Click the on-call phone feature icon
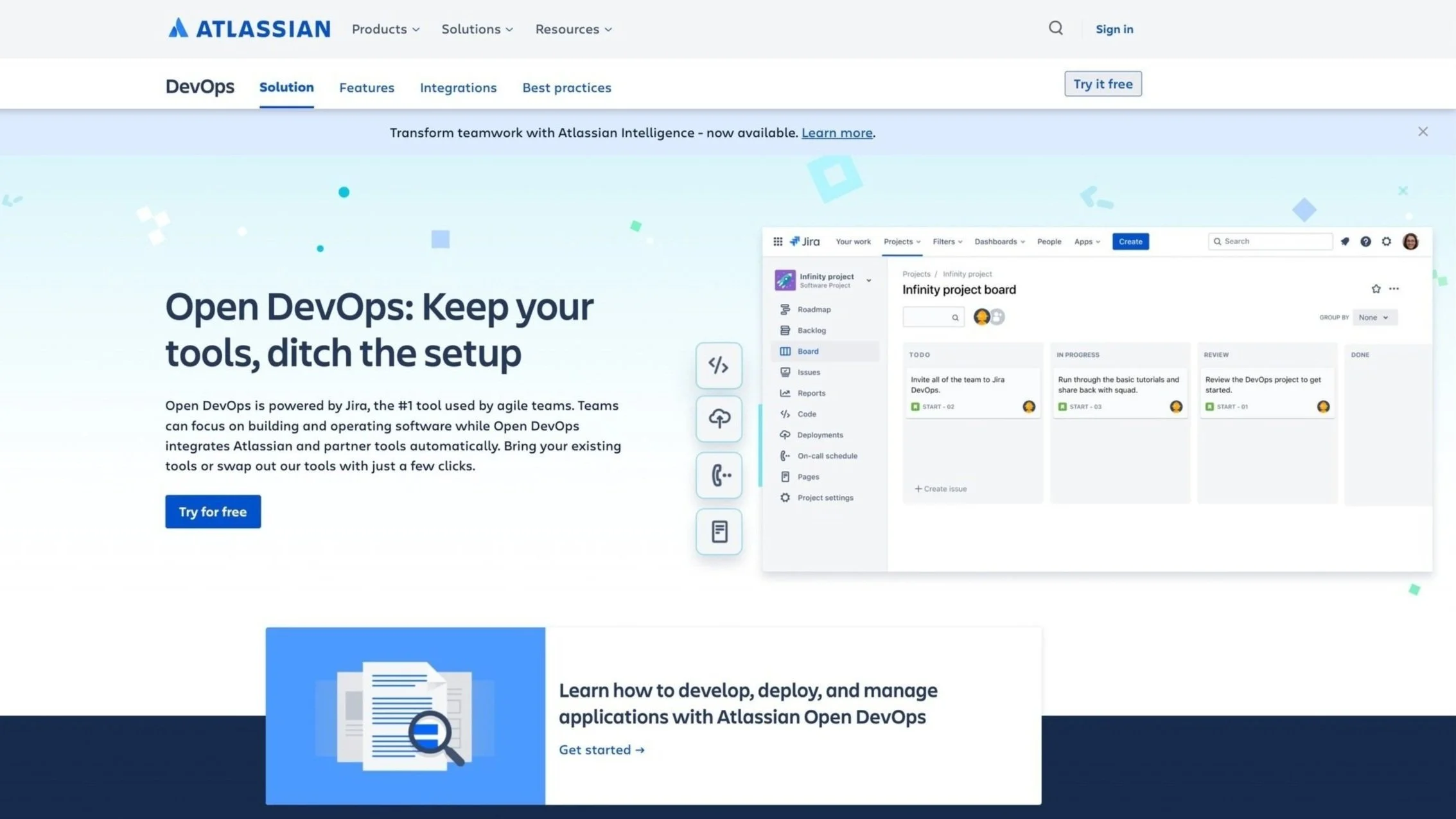 pyautogui.click(x=719, y=475)
